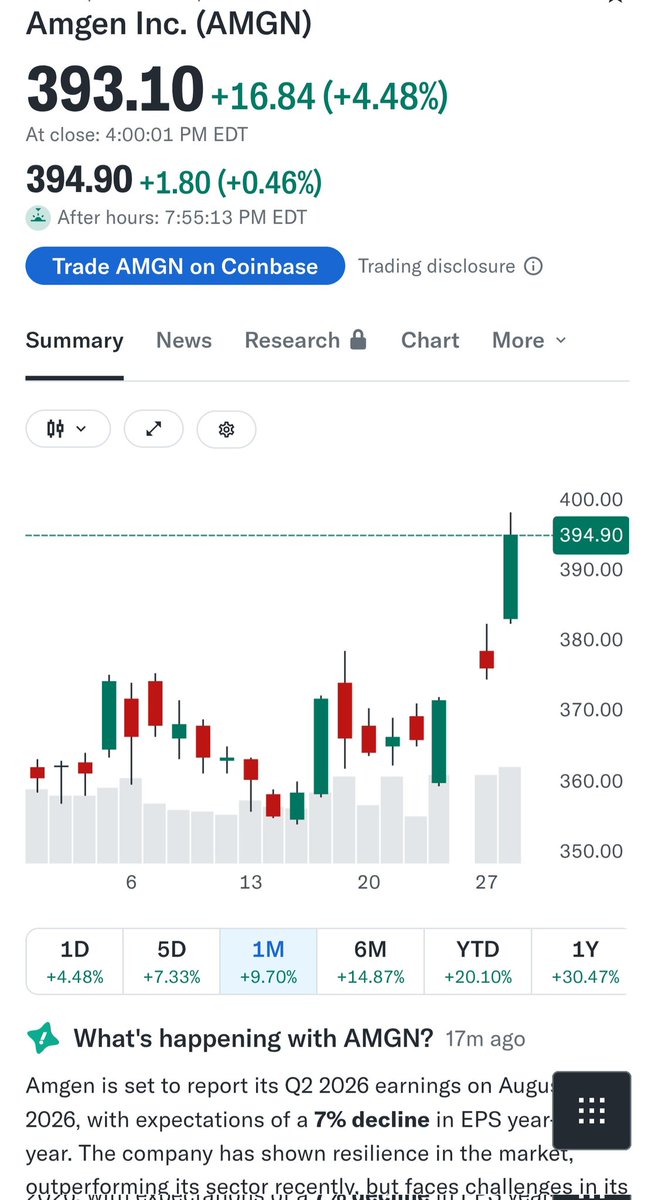Click the Research lock icon
Viewport: 655px width, 1200px height.
(x=358, y=340)
